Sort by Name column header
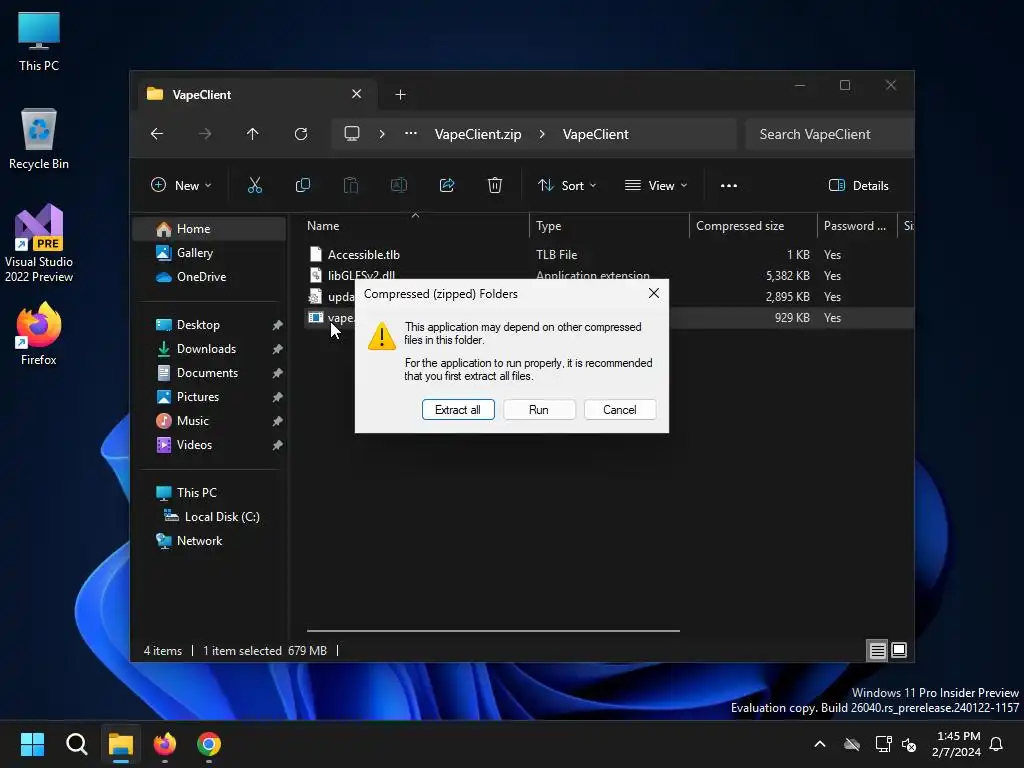This screenshot has width=1024, height=768. [x=415, y=226]
